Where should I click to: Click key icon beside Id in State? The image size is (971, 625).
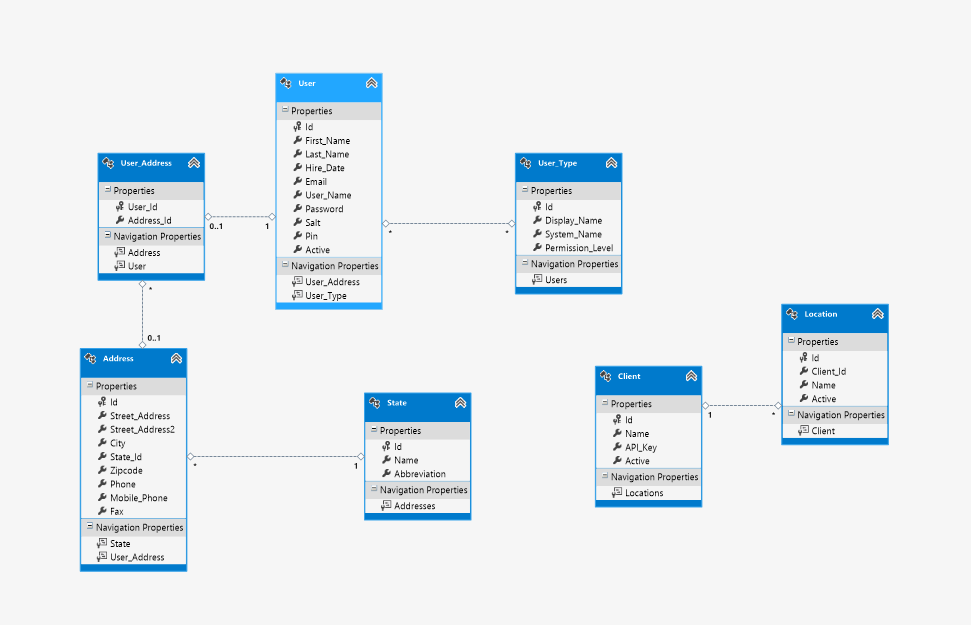[386, 446]
